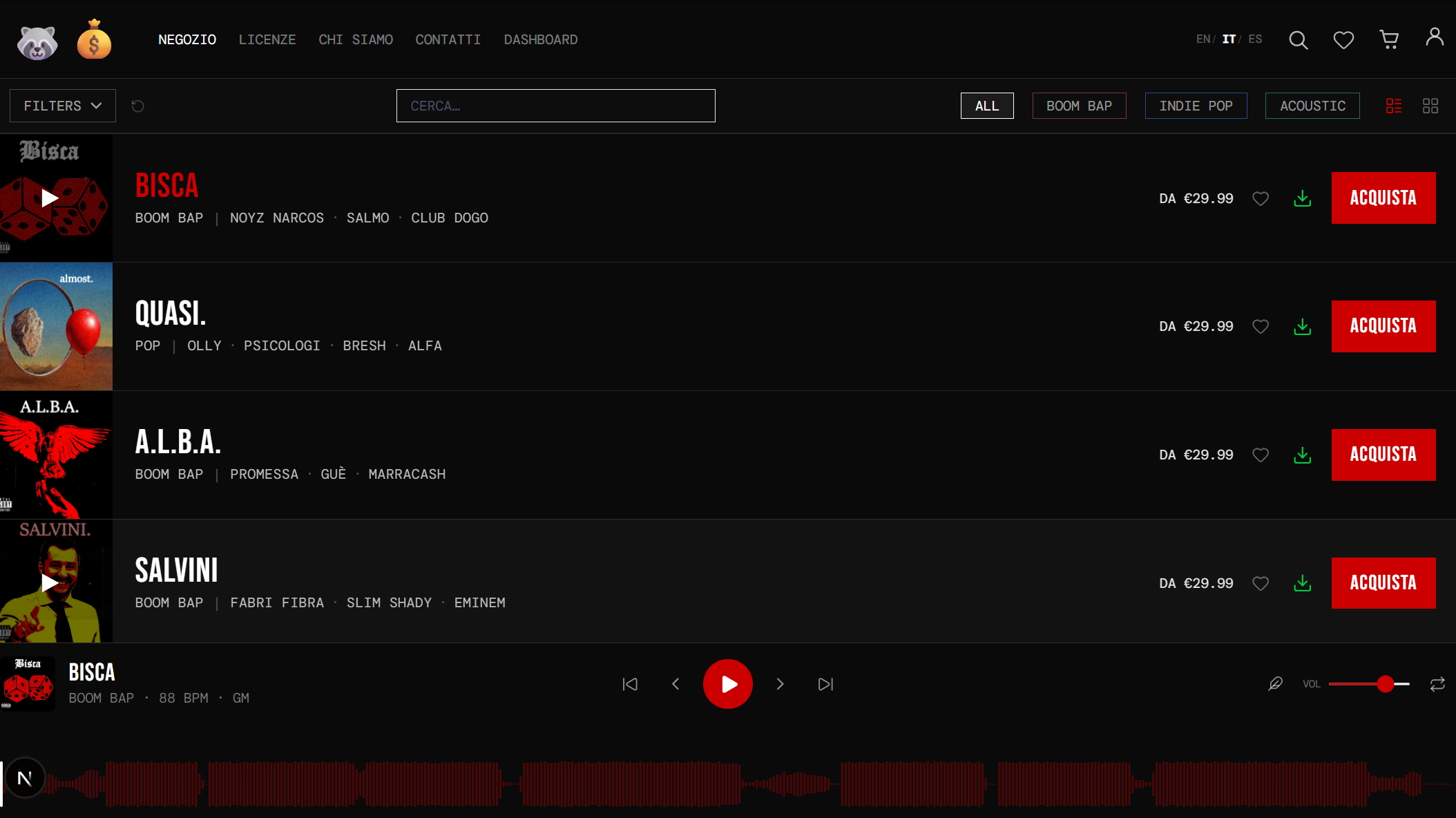The width and height of the screenshot is (1456, 818).
Task: Open the small Bisca cover in player
Action: [x=28, y=684]
